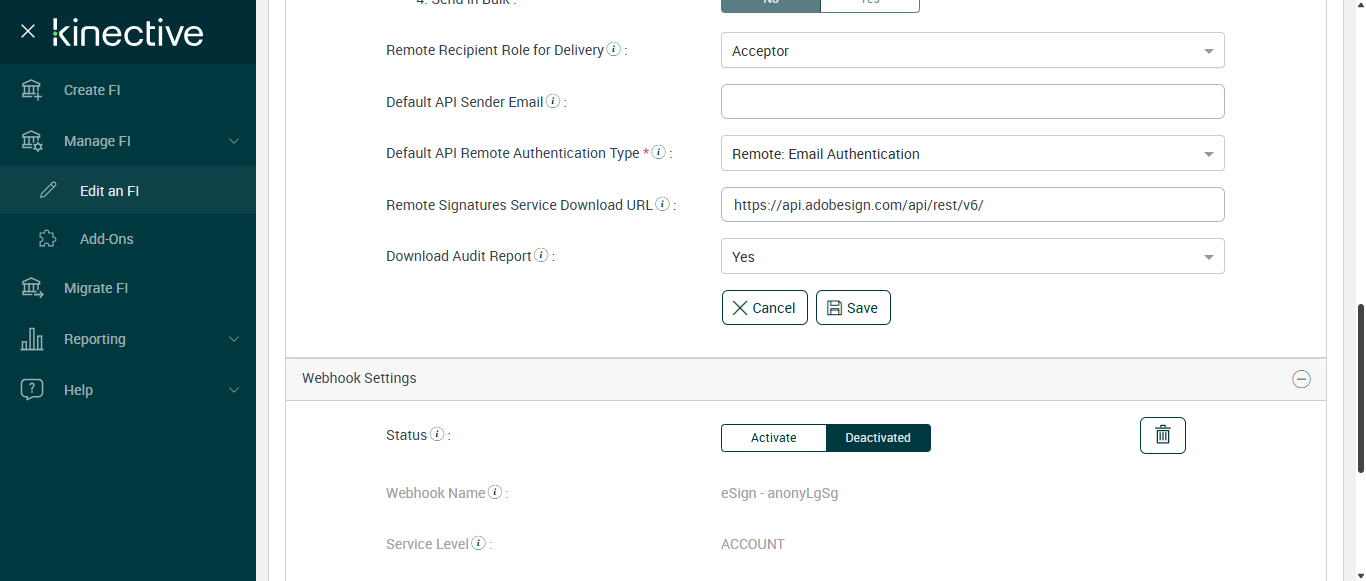
Task: Open the Remote Recipient Role dropdown
Action: (972, 51)
